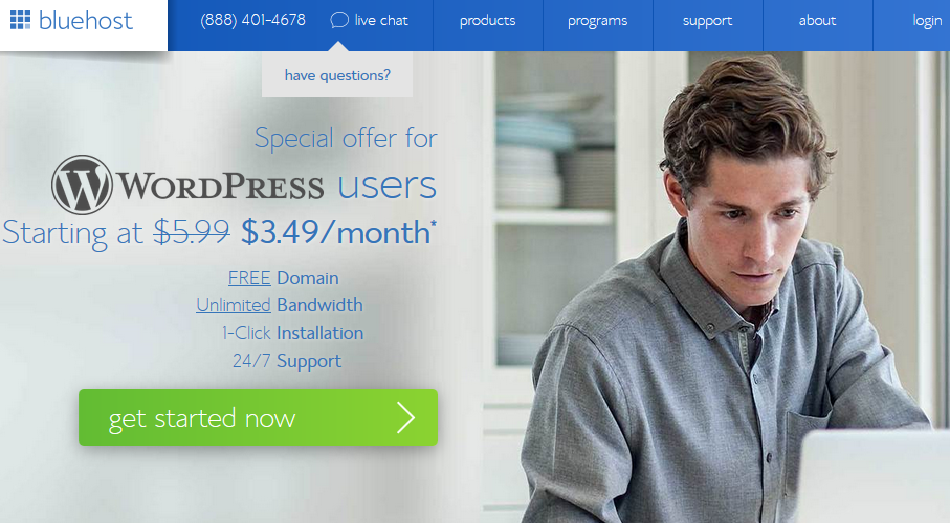Click the get started now button

[258, 418]
